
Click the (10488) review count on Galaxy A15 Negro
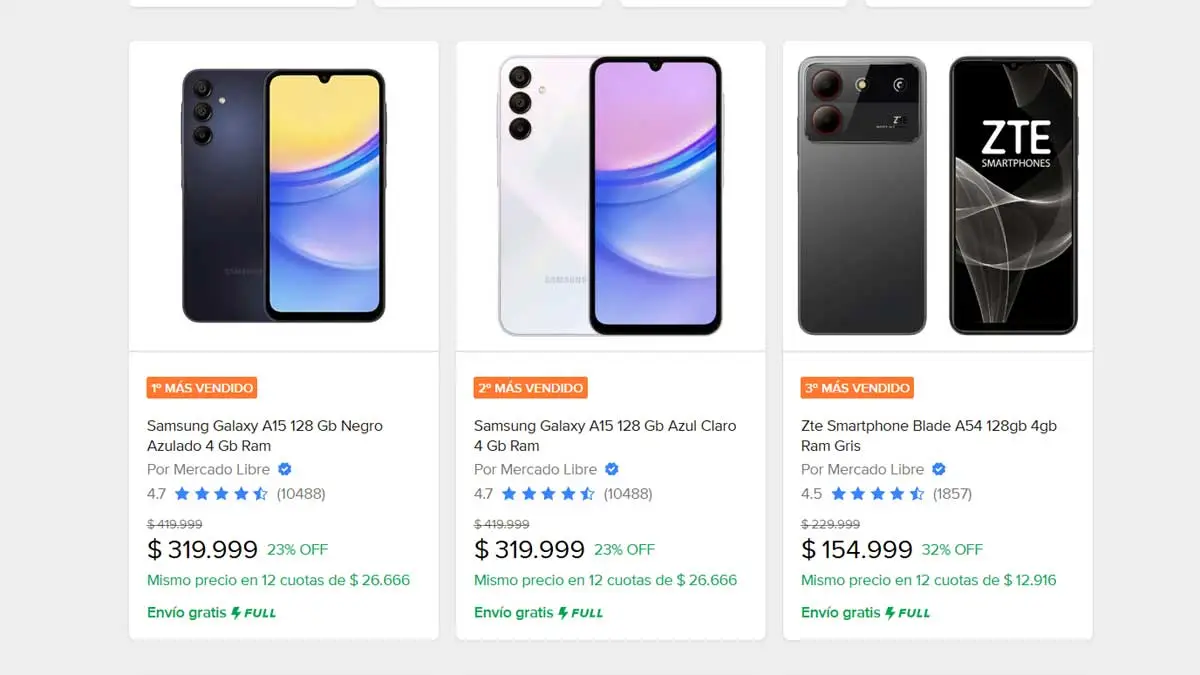tap(300, 494)
